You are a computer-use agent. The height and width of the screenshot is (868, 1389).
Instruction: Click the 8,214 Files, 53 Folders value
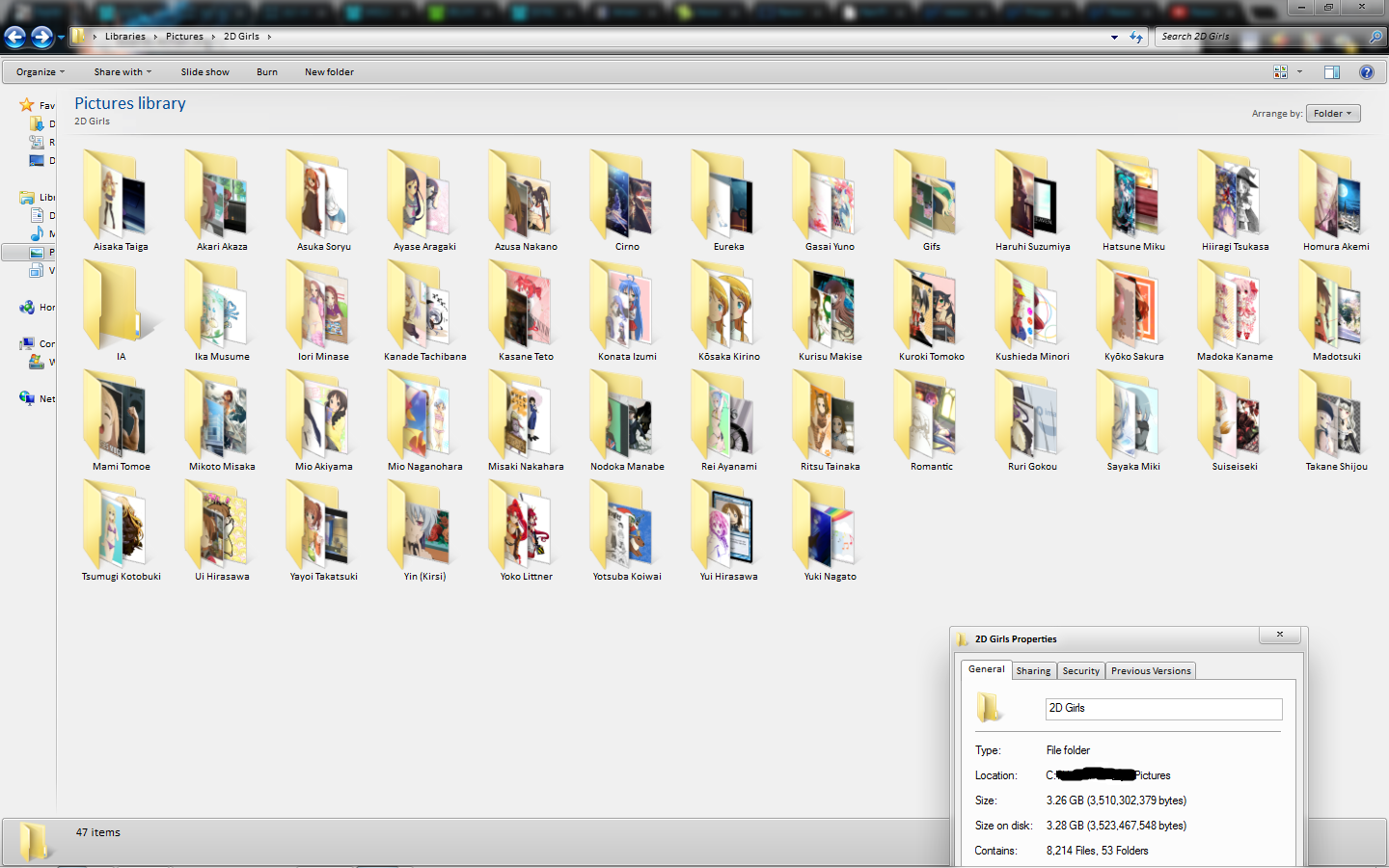coord(1098,851)
